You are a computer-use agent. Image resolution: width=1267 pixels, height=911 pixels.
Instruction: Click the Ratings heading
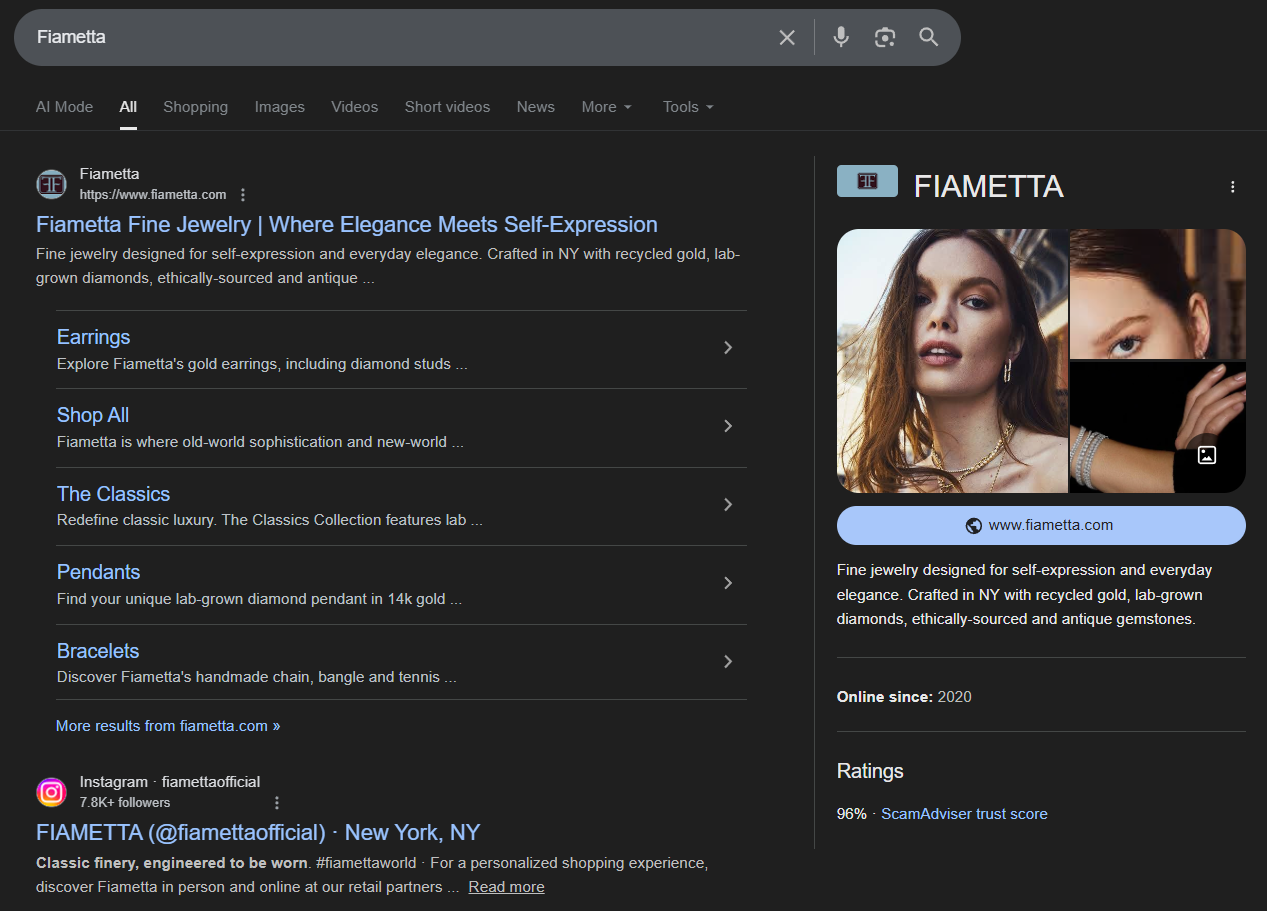(x=870, y=771)
